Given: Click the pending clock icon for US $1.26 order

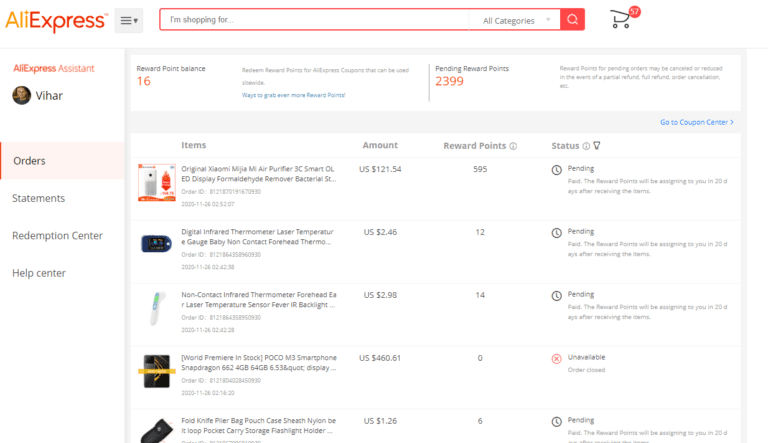Looking at the screenshot, I should (x=556, y=421).
